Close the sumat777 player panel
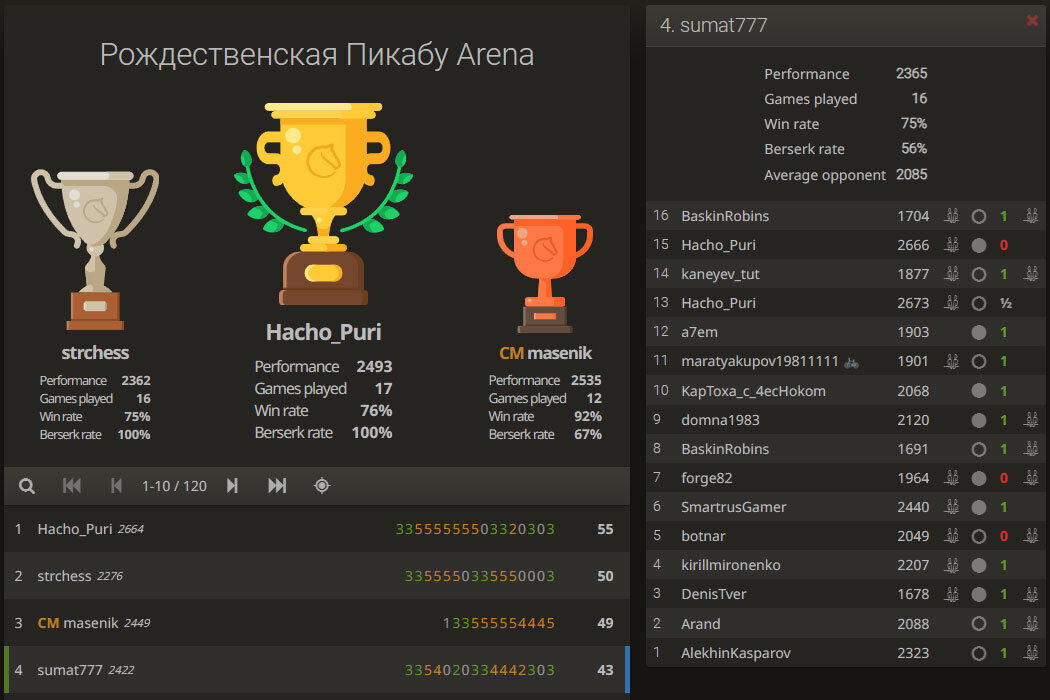This screenshot has height=700, width=1050. pos(1032,21)
